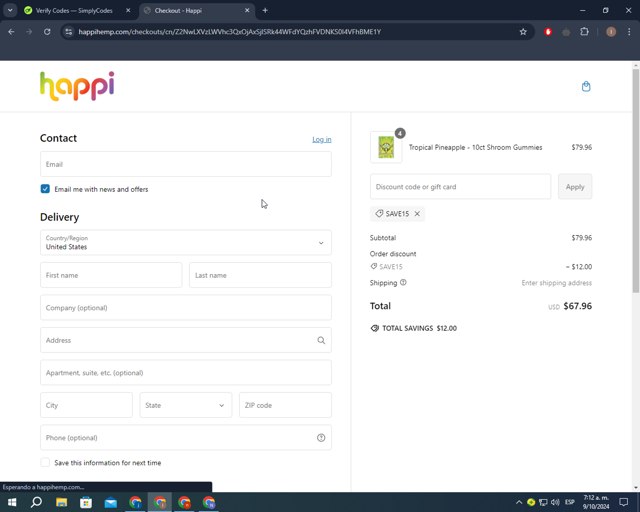Show hidden system tray icons
Image resolution: width=640 pixels, height=512 pixels.
tap(519, 502)
